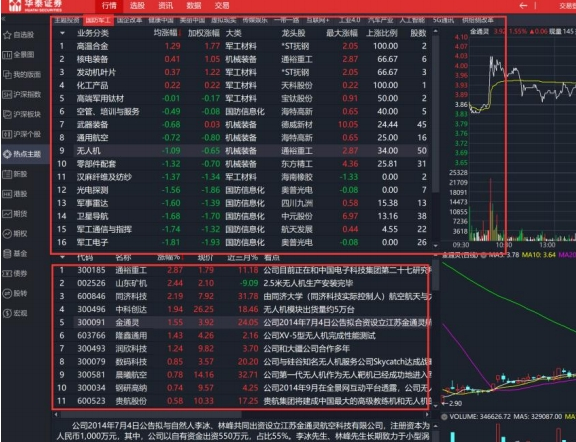Open column menu arrow beside 代码 header
The image size is (576, 442).
[62, 257]
